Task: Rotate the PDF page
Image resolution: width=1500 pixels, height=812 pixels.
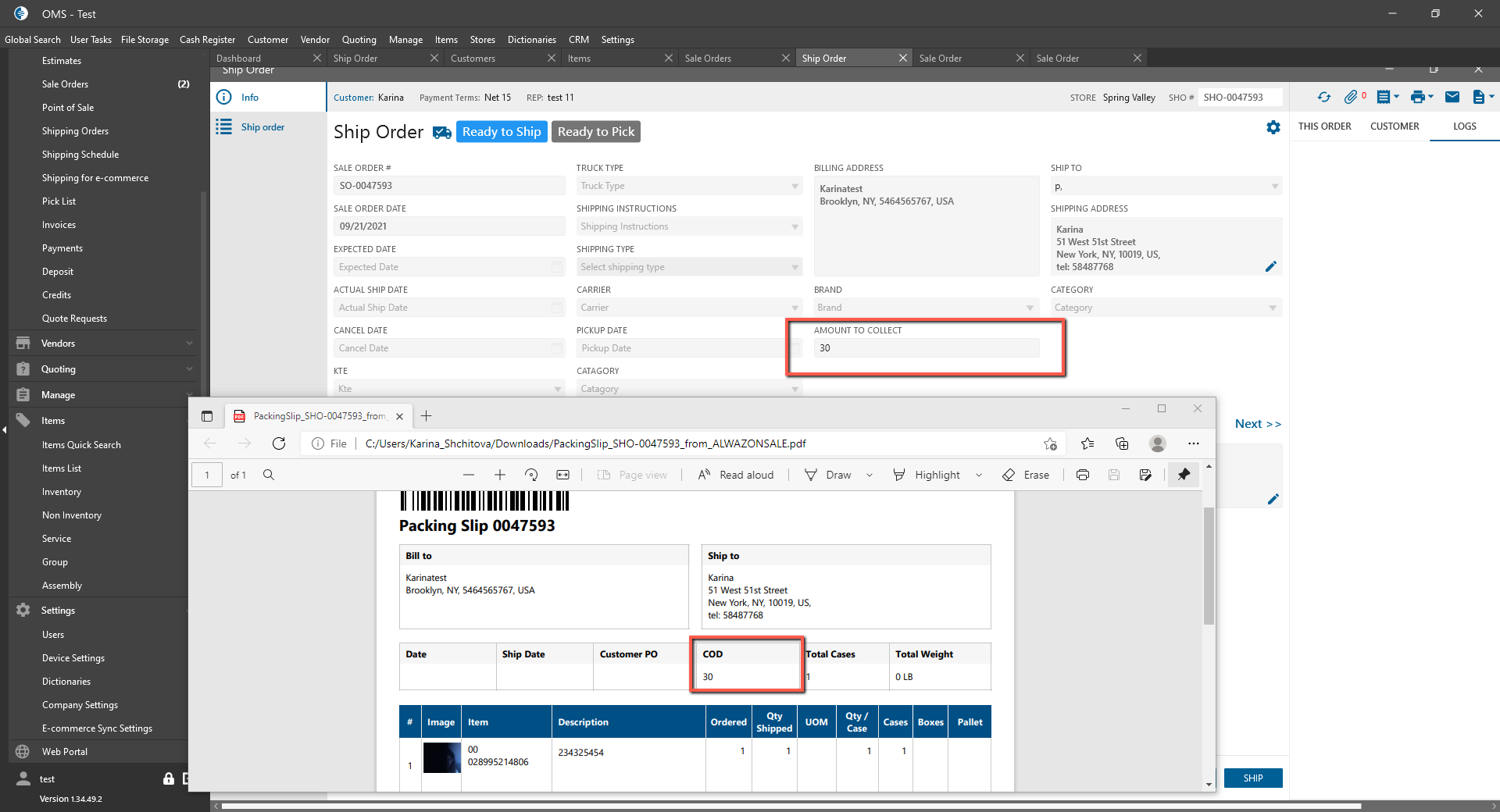Action: pyautogui.click(x=531, y=475)
